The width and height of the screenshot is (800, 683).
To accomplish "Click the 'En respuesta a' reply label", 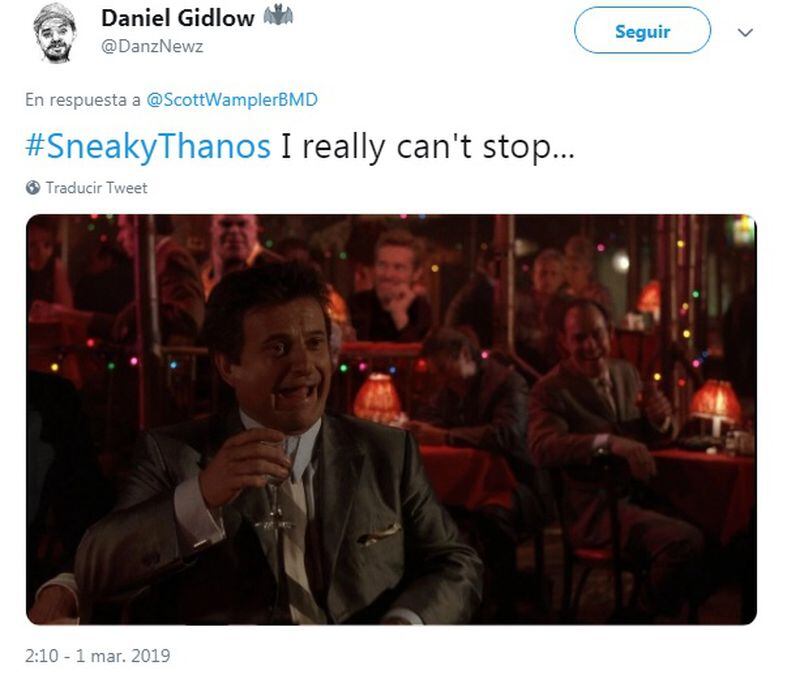I will (83, 99).
